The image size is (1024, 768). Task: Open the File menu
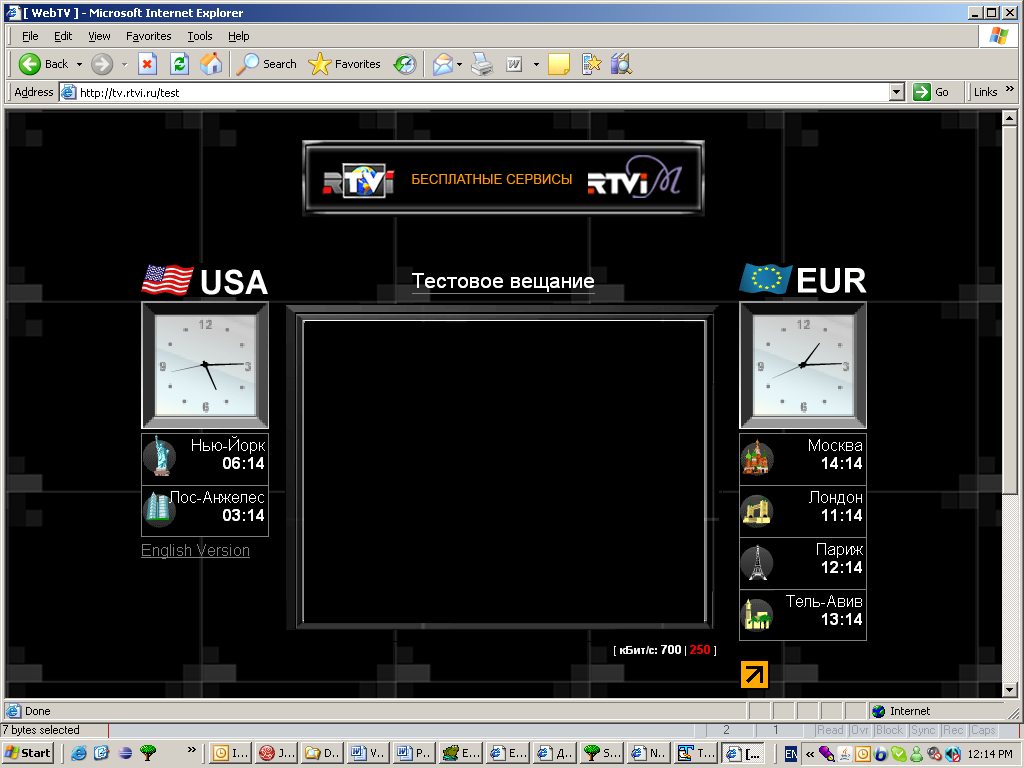[30, 36]
